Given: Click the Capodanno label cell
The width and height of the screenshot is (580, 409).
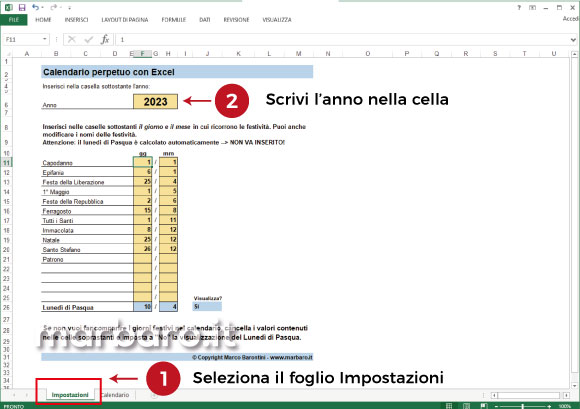Looking at the screenshot, I should pyautogui.click(x=87, y=163).
